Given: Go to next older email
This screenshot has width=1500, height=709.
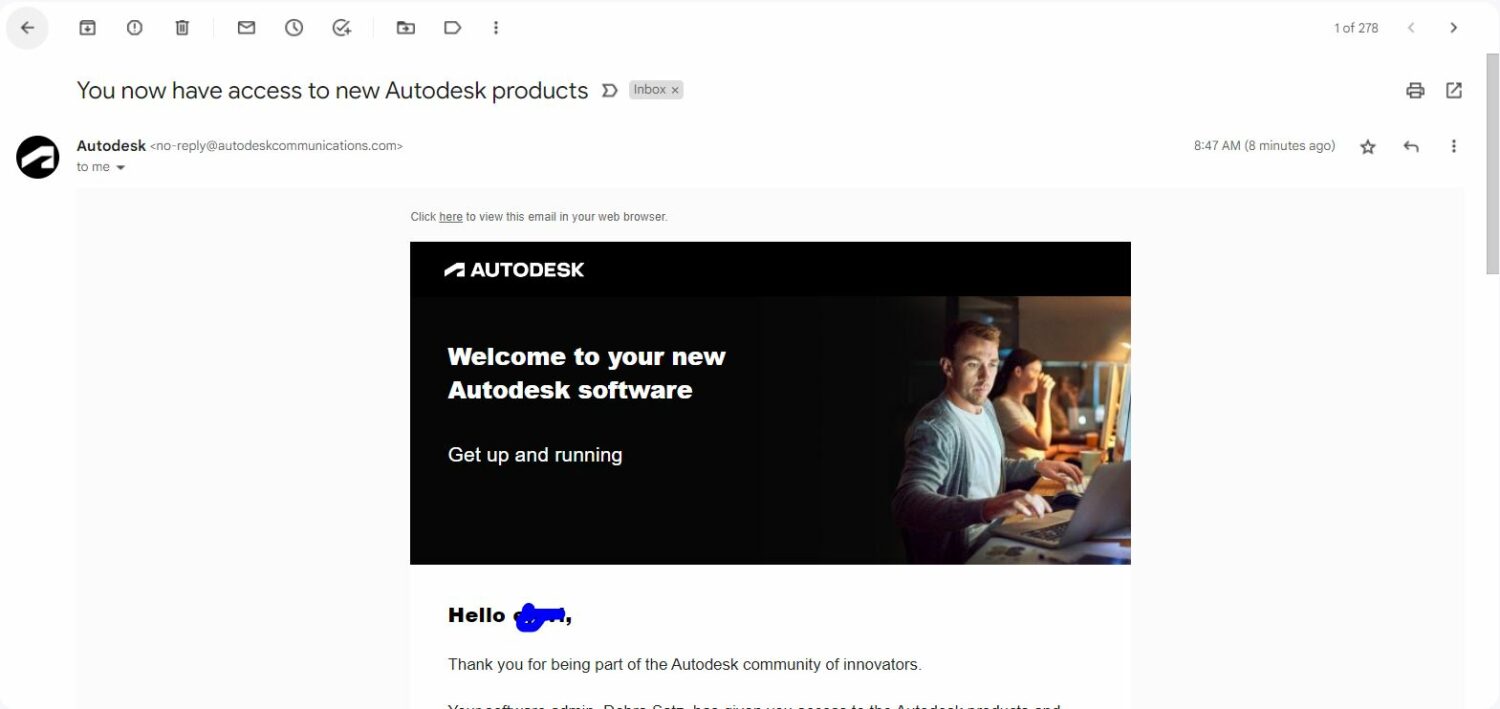Looking at the screenshot, I should tap(1454, 28).
